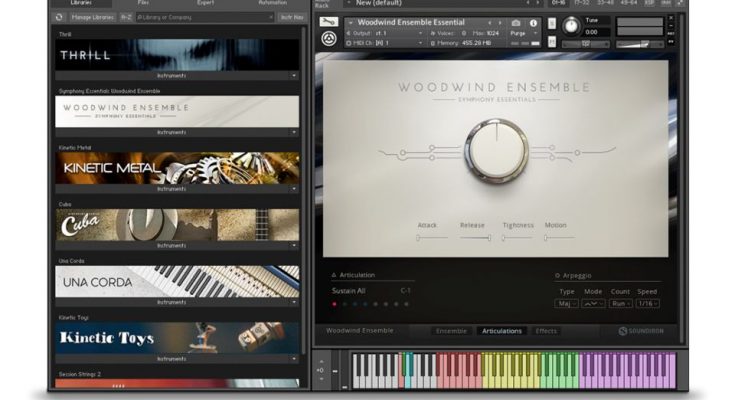Open the instrument info icon
Viewport: 735px width, 400px height.
532,22
